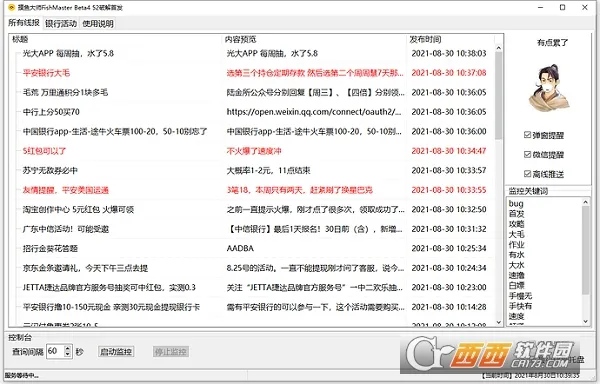Viewport: 600px width, 384px height.
Task: Click the 查询间隔 seconds input field
Action: tap(55, 351)
